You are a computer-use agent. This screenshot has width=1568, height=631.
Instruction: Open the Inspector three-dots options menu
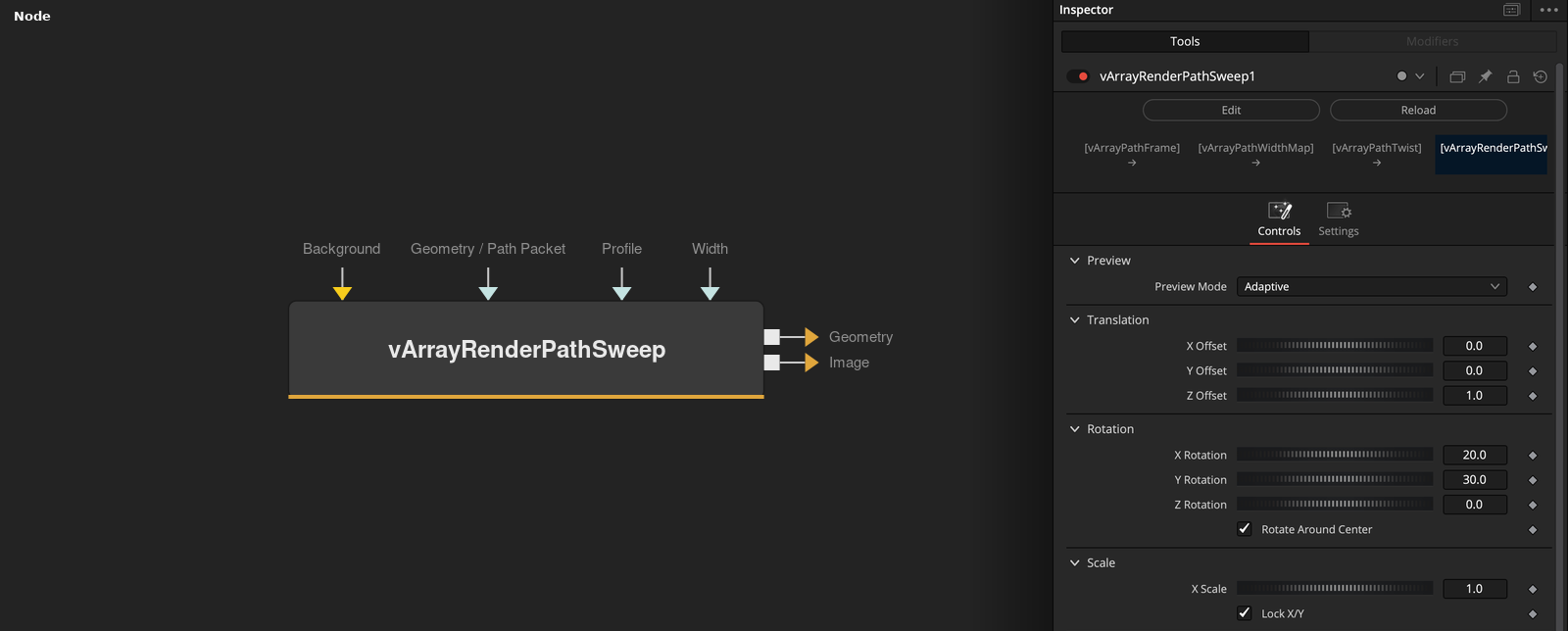[1548, 10]
